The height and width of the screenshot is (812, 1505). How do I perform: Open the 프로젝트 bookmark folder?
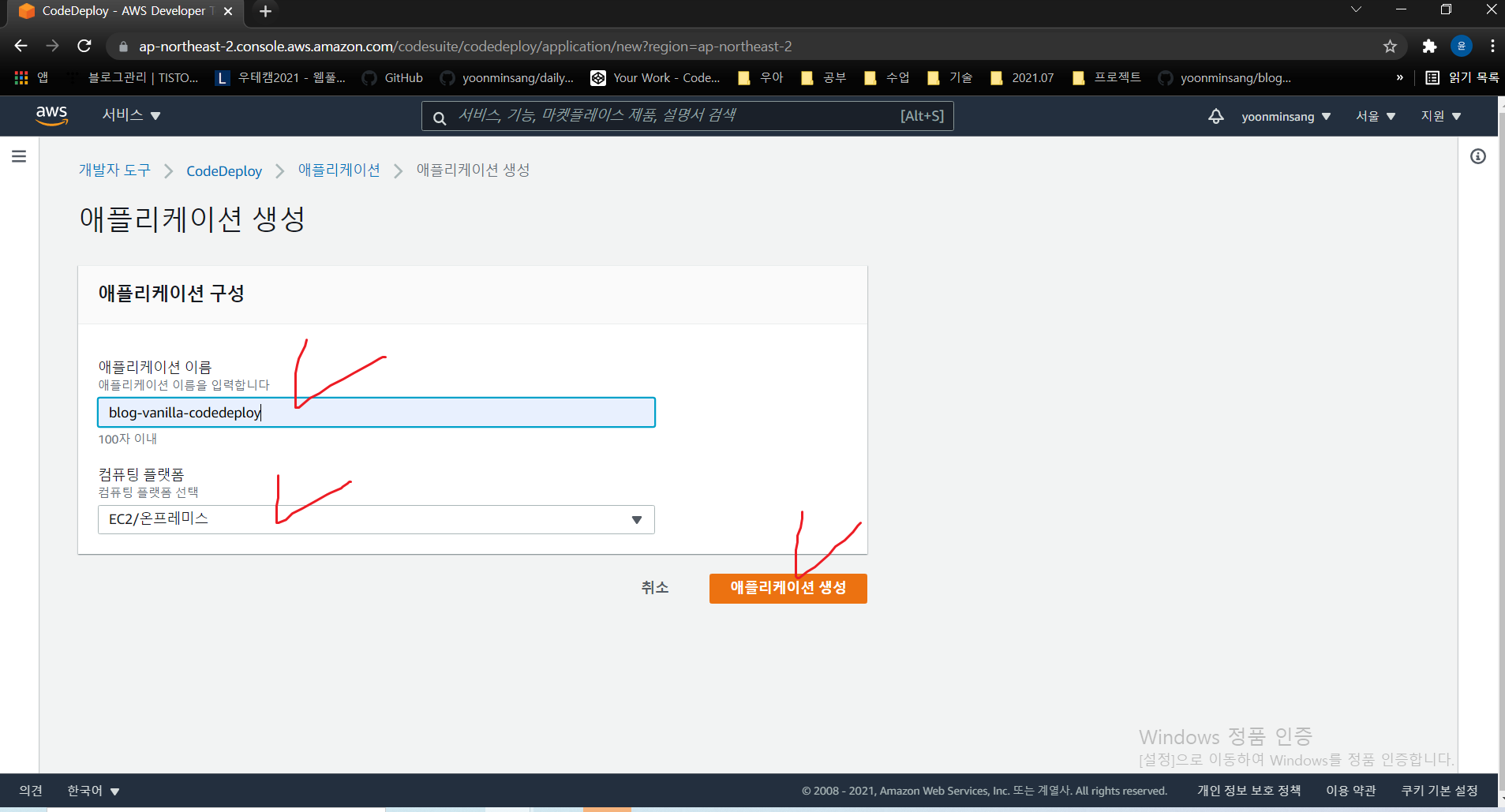click(1106, 77)
